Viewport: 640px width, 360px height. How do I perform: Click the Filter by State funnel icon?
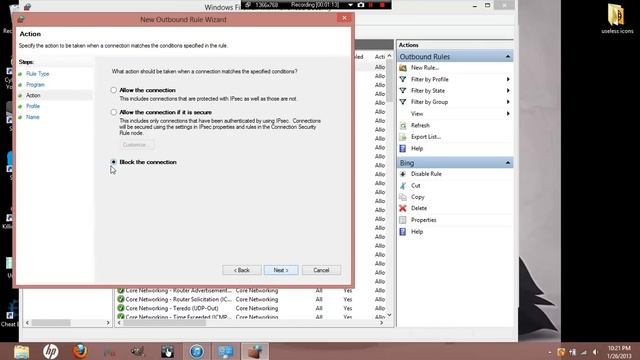click(403, 91)
